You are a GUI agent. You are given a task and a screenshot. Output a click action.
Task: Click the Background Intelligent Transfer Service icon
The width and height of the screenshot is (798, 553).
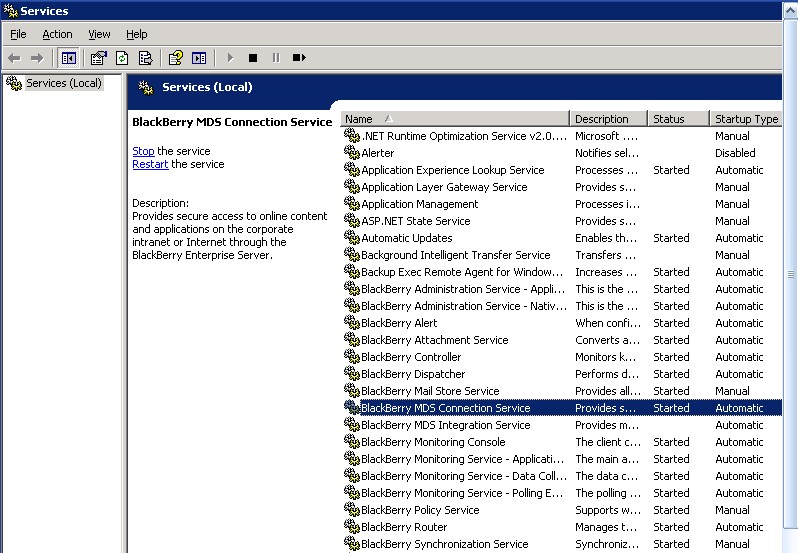[x=352, y=254]
